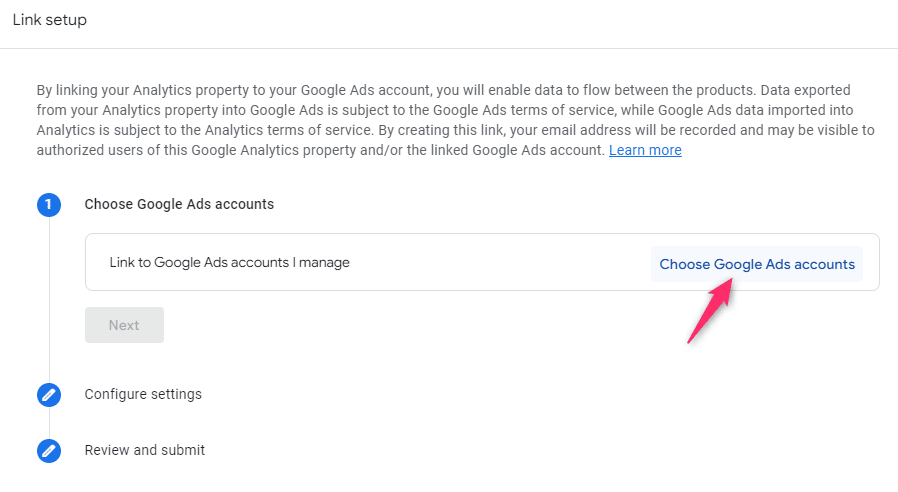Click the Link to Google Ads accounts I manage text

[x=229, y=262]
